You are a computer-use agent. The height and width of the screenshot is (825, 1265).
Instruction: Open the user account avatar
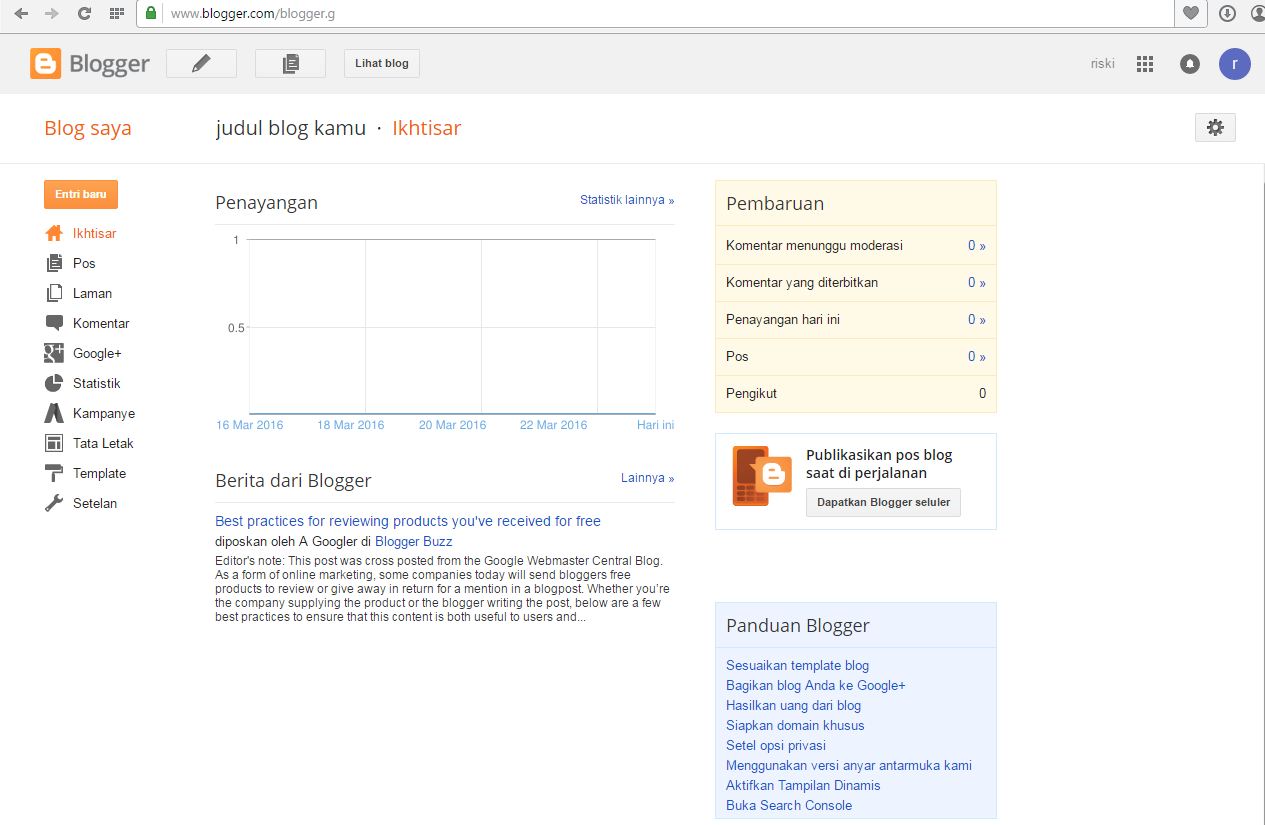1234,64
